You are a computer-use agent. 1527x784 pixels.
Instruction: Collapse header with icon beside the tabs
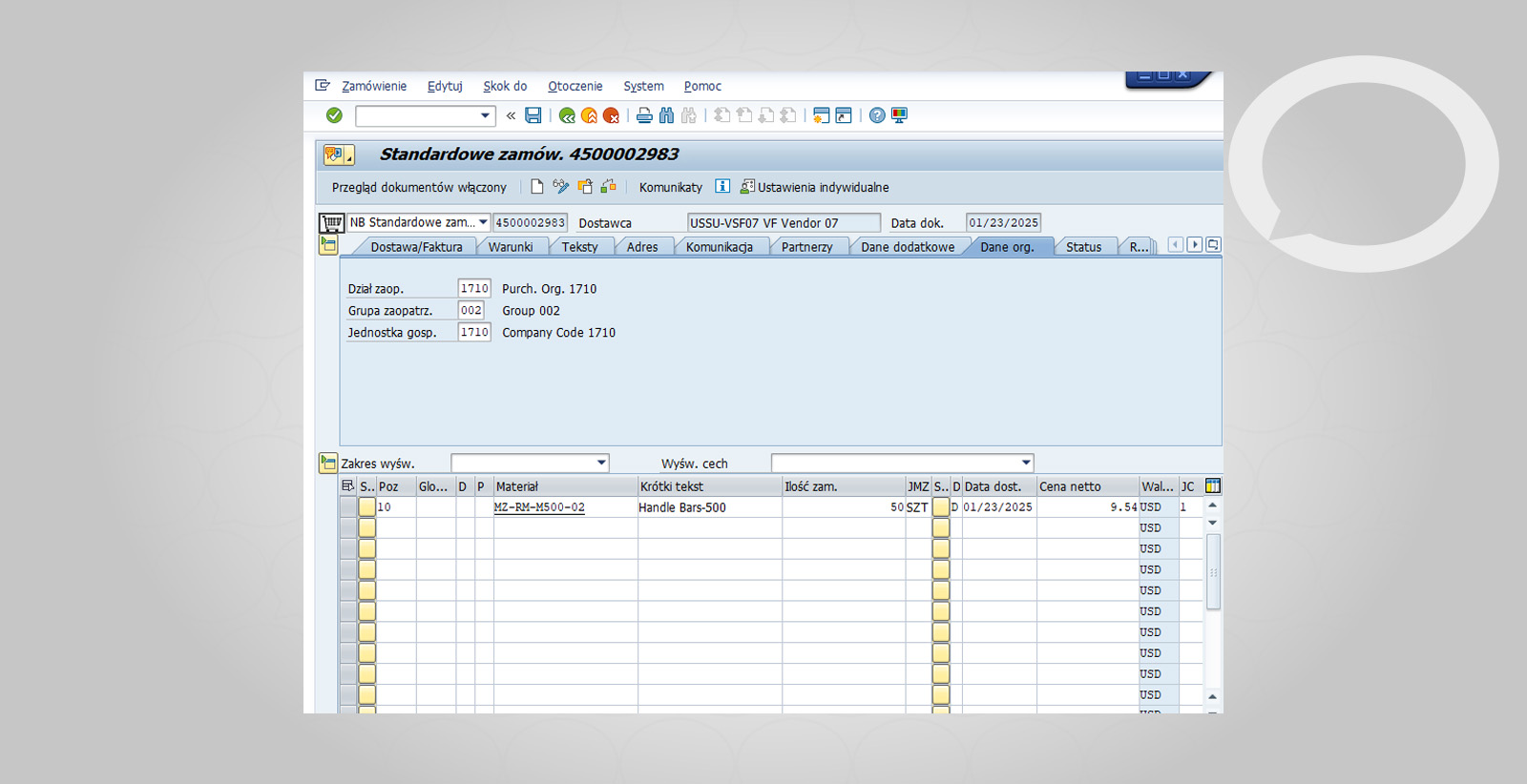pyautogui.click(x=328, y=245)
